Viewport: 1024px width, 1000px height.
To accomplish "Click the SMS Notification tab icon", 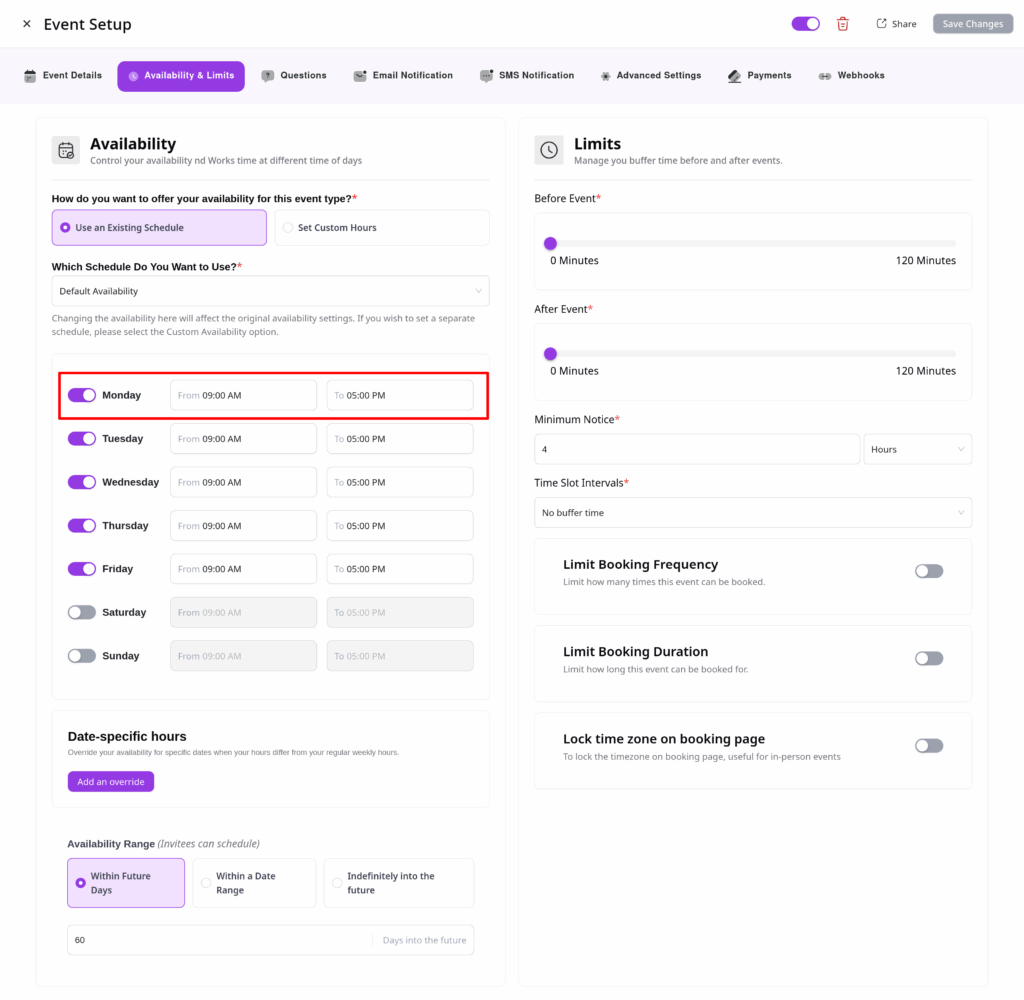I will [x=487, y=76].
